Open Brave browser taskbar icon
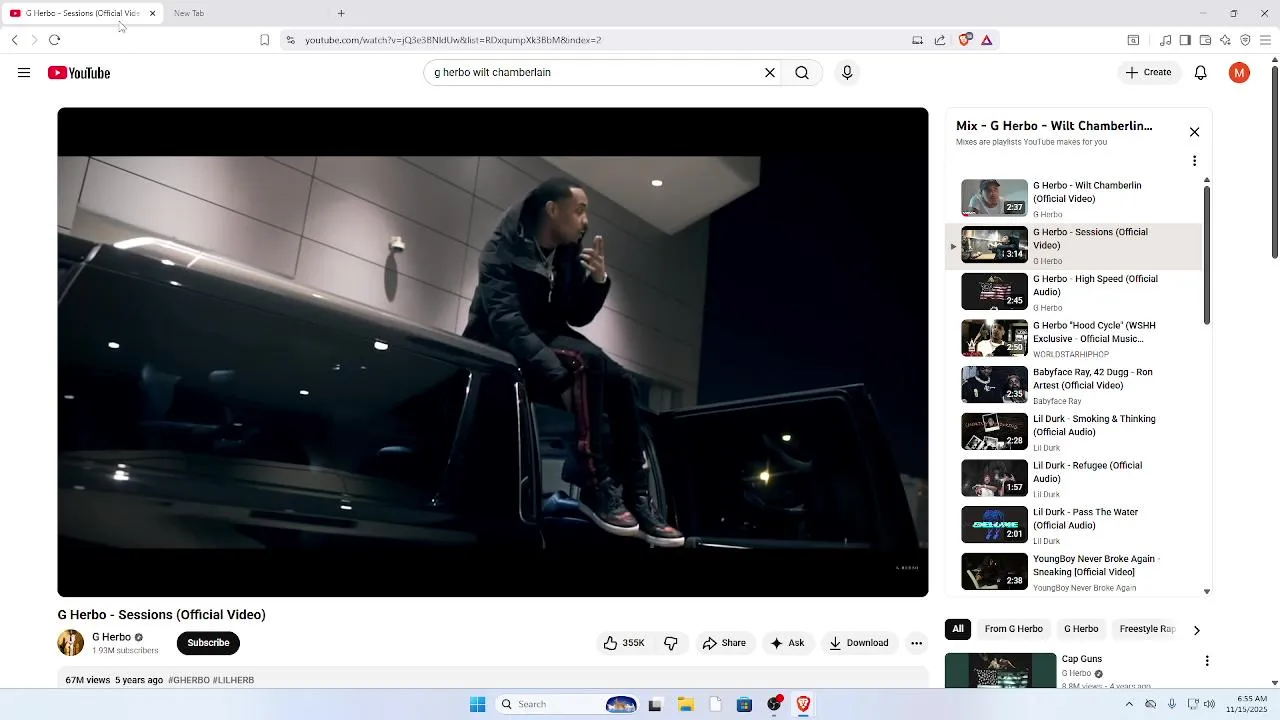This screenshot has height=720, width=1280. tap(803, 704)
